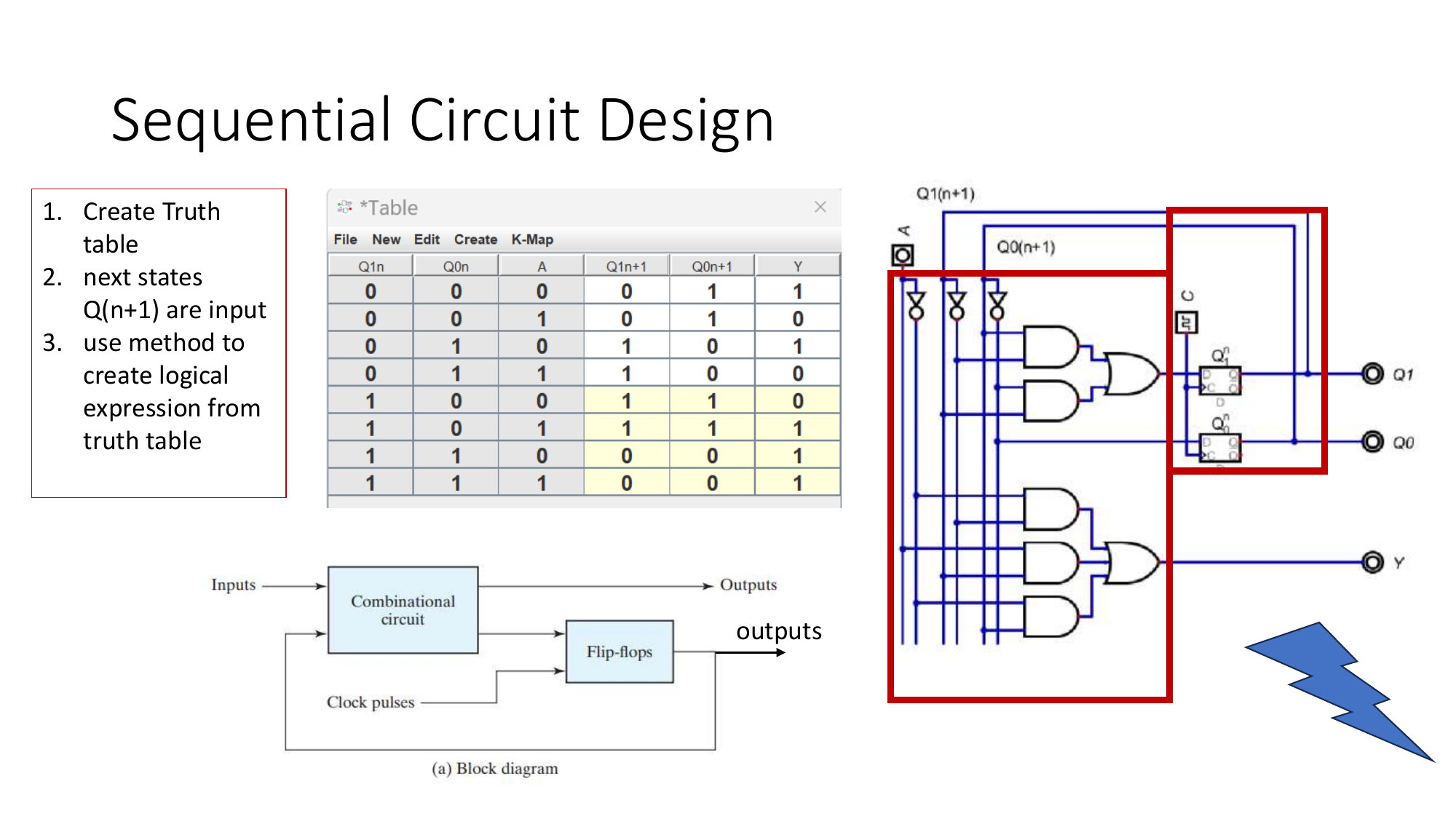Click highlighted Y cell in last row 1 1 1
The width and height of the screenshot is (1456, 819).
click(798, 483)
